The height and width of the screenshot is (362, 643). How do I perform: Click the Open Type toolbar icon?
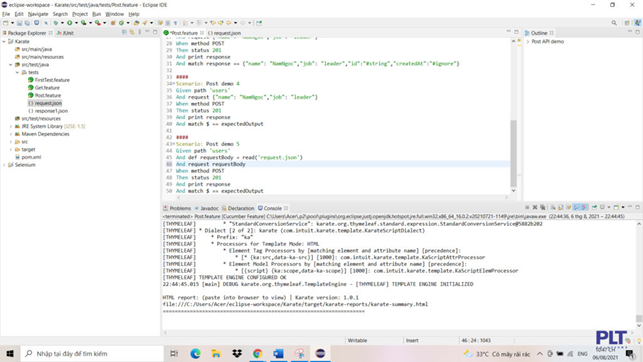point(137,23)
